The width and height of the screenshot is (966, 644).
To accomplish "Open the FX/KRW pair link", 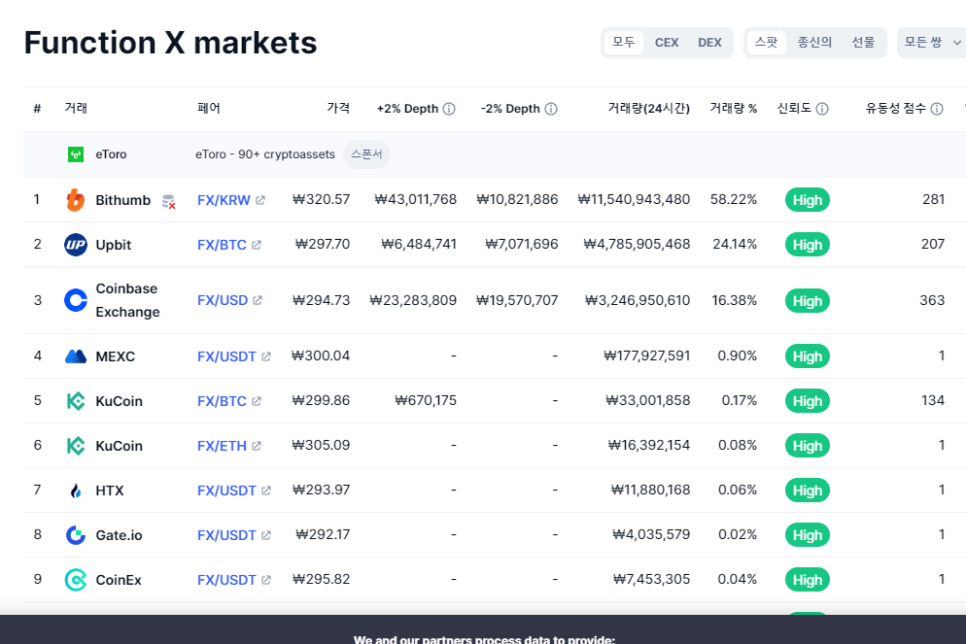I will 224,200.
